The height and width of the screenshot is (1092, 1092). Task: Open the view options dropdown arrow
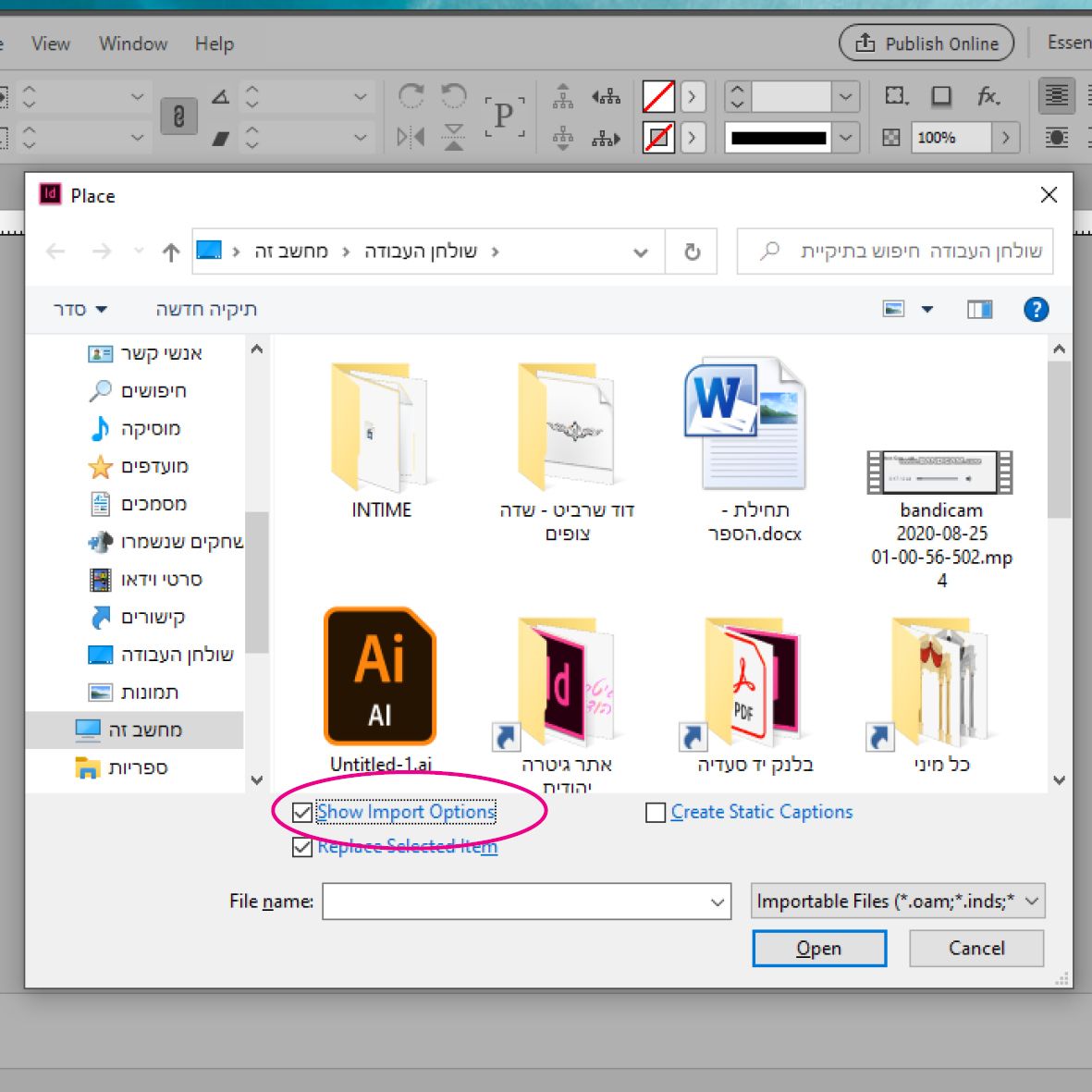click(926, 309)
